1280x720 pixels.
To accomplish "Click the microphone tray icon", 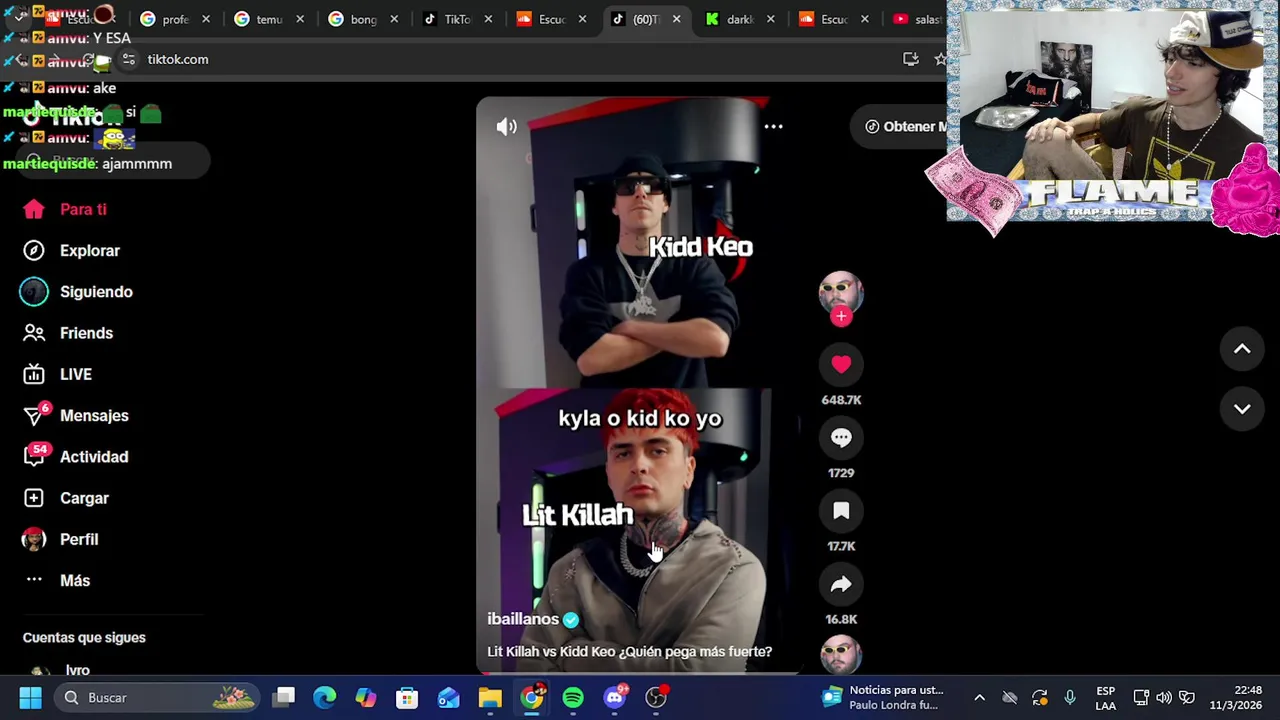I will pos(1070,697).
